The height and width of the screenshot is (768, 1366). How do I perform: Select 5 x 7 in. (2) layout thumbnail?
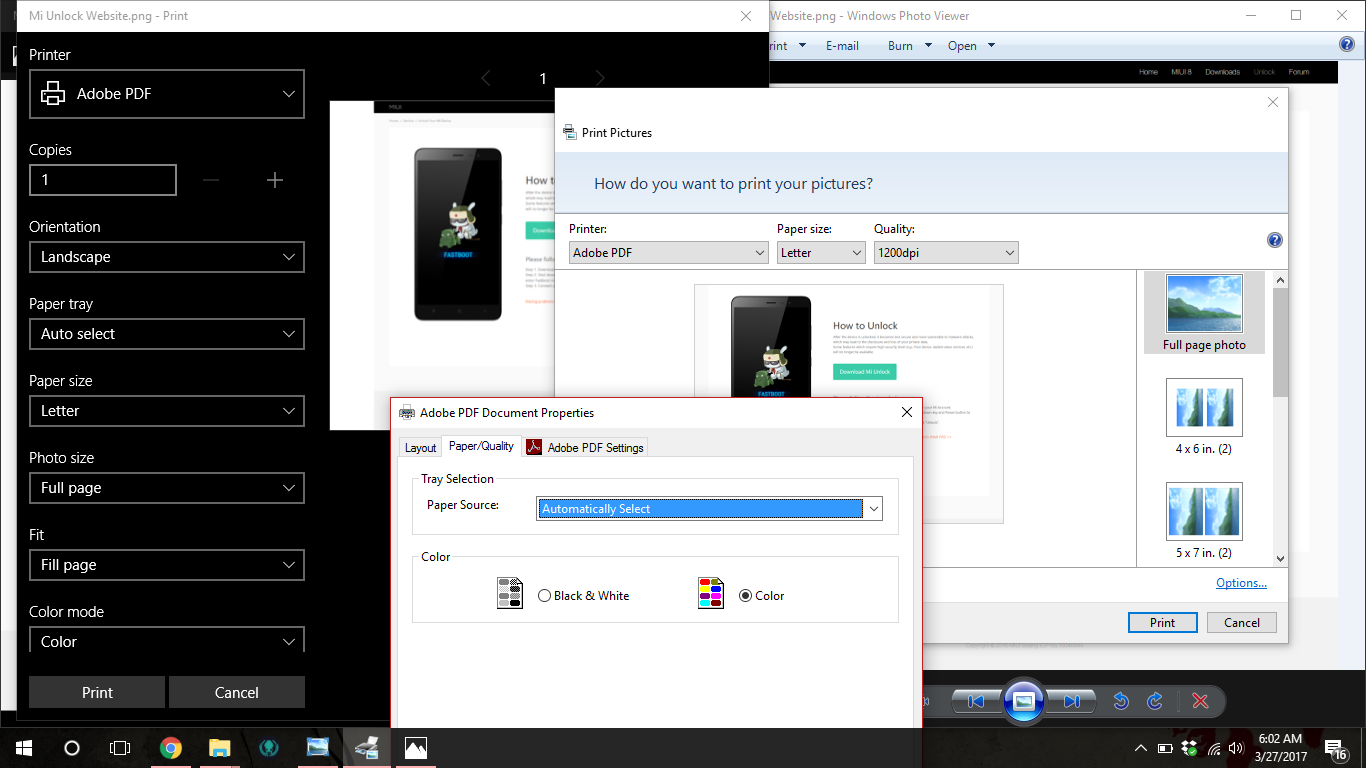pos(1204,520)
